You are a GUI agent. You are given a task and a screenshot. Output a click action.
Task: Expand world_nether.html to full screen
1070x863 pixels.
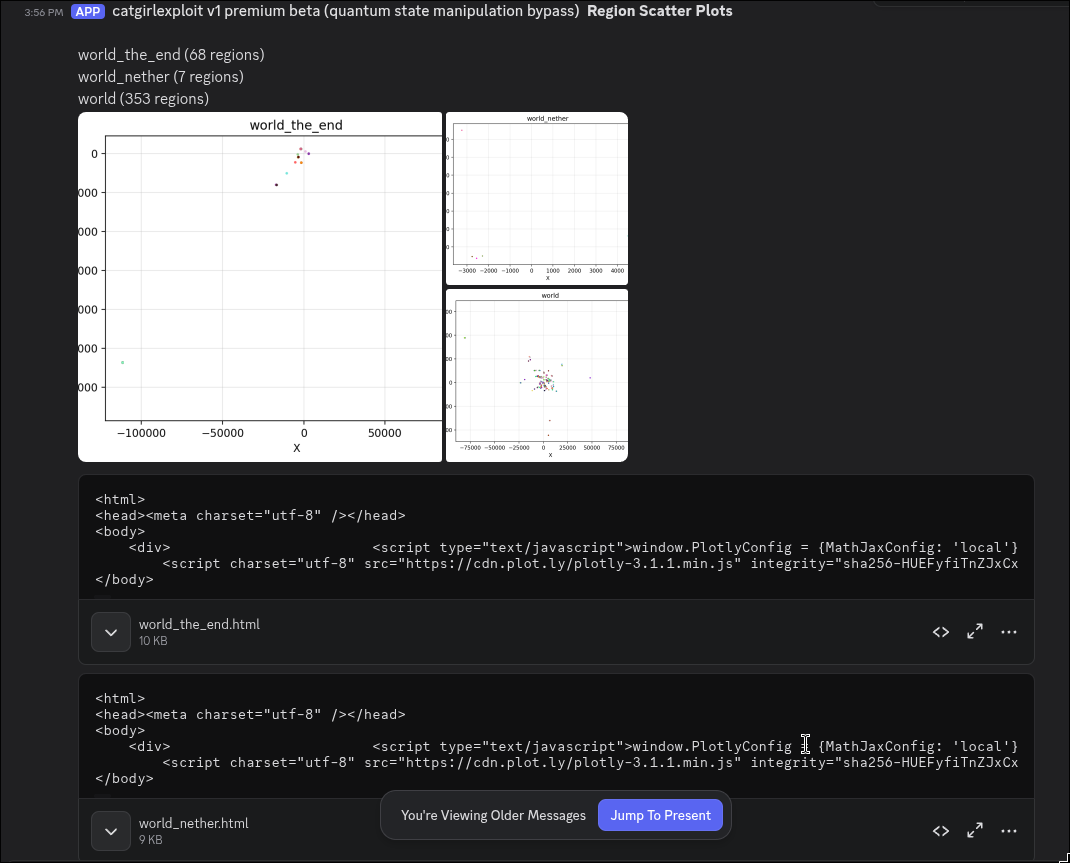[x=974, y=831]
